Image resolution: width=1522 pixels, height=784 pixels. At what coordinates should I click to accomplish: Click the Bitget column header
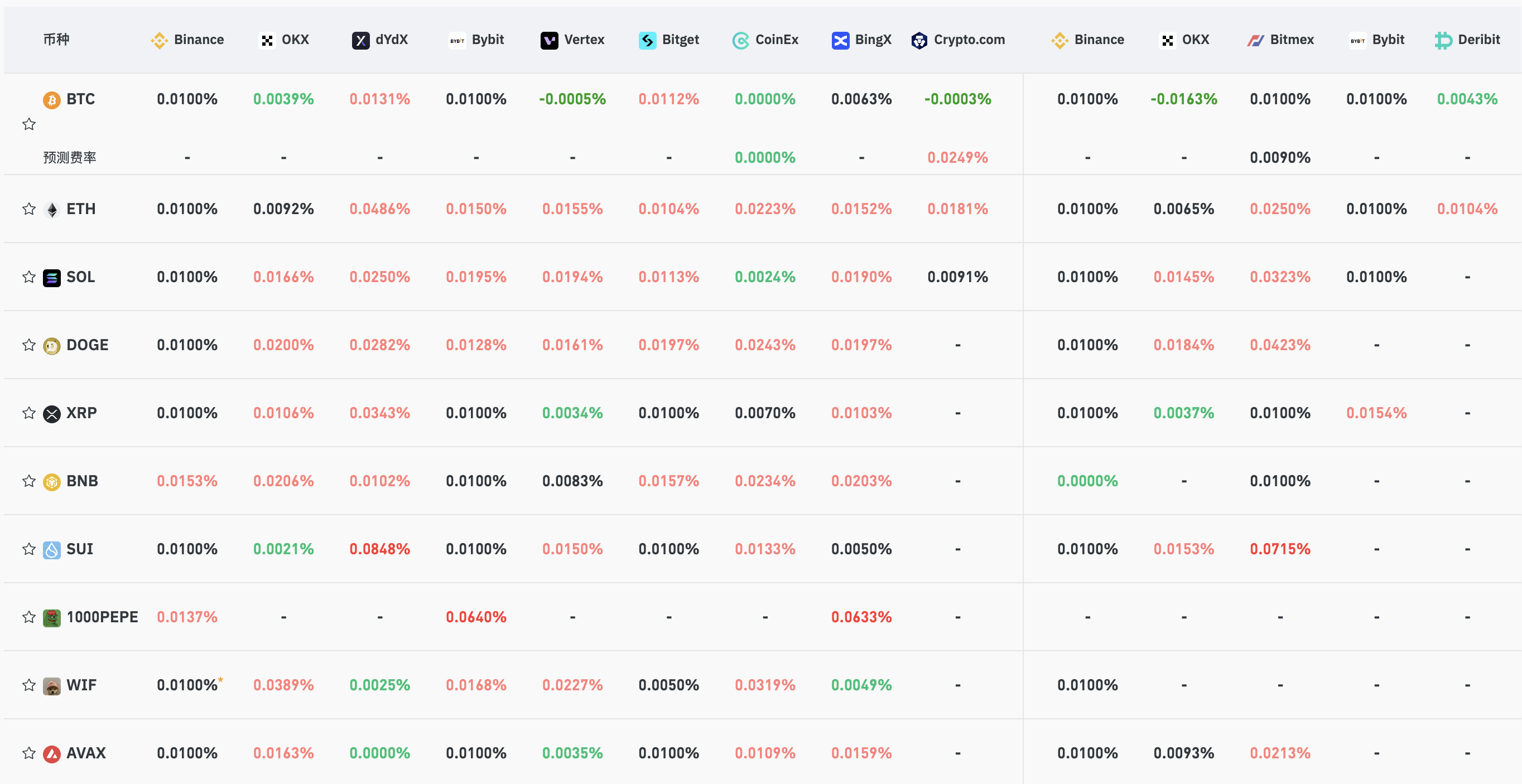tap(669, 40)
